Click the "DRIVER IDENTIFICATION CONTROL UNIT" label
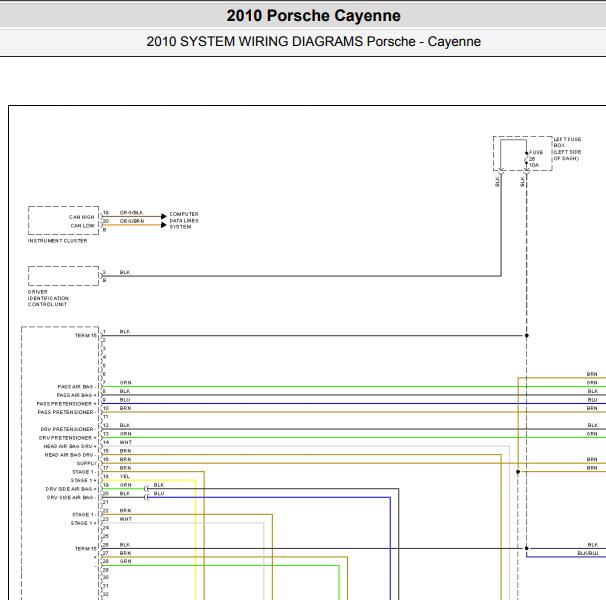Image resolution: width=606 pixels, height=600 pixels. tap(48, 298)
